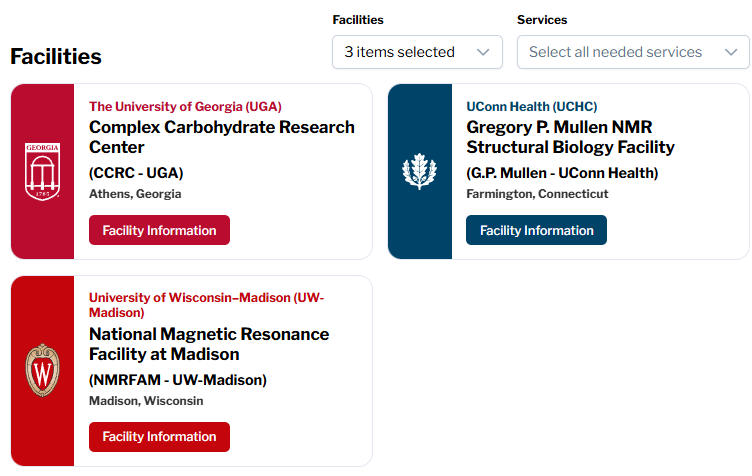The height and width of the screenshot is (476, 752).
Task: Click the Madison, Wisconsin location text
Action: [146, 401]
